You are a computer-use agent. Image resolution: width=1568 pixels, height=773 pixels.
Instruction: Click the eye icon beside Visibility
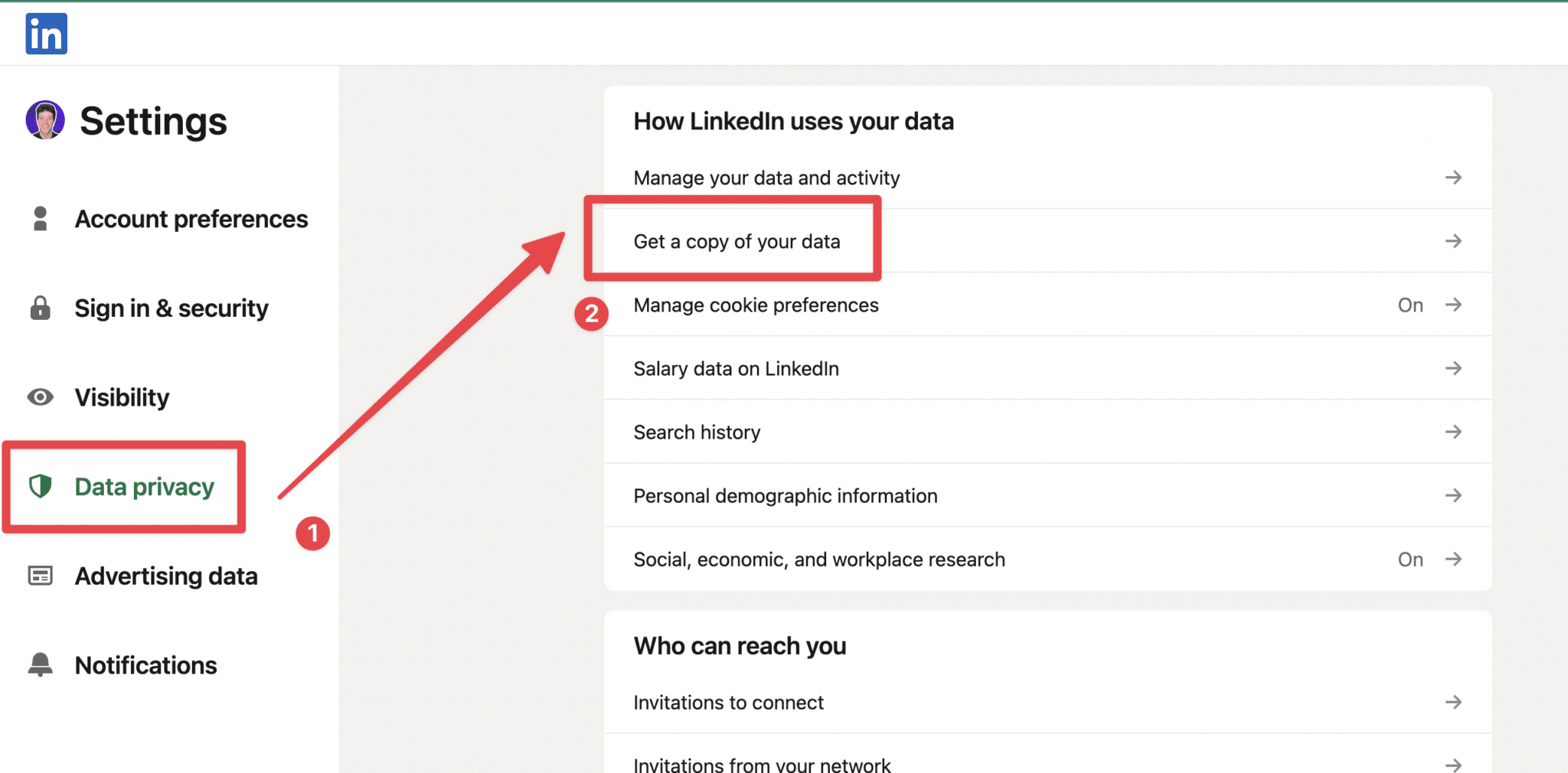click(41, 397)
